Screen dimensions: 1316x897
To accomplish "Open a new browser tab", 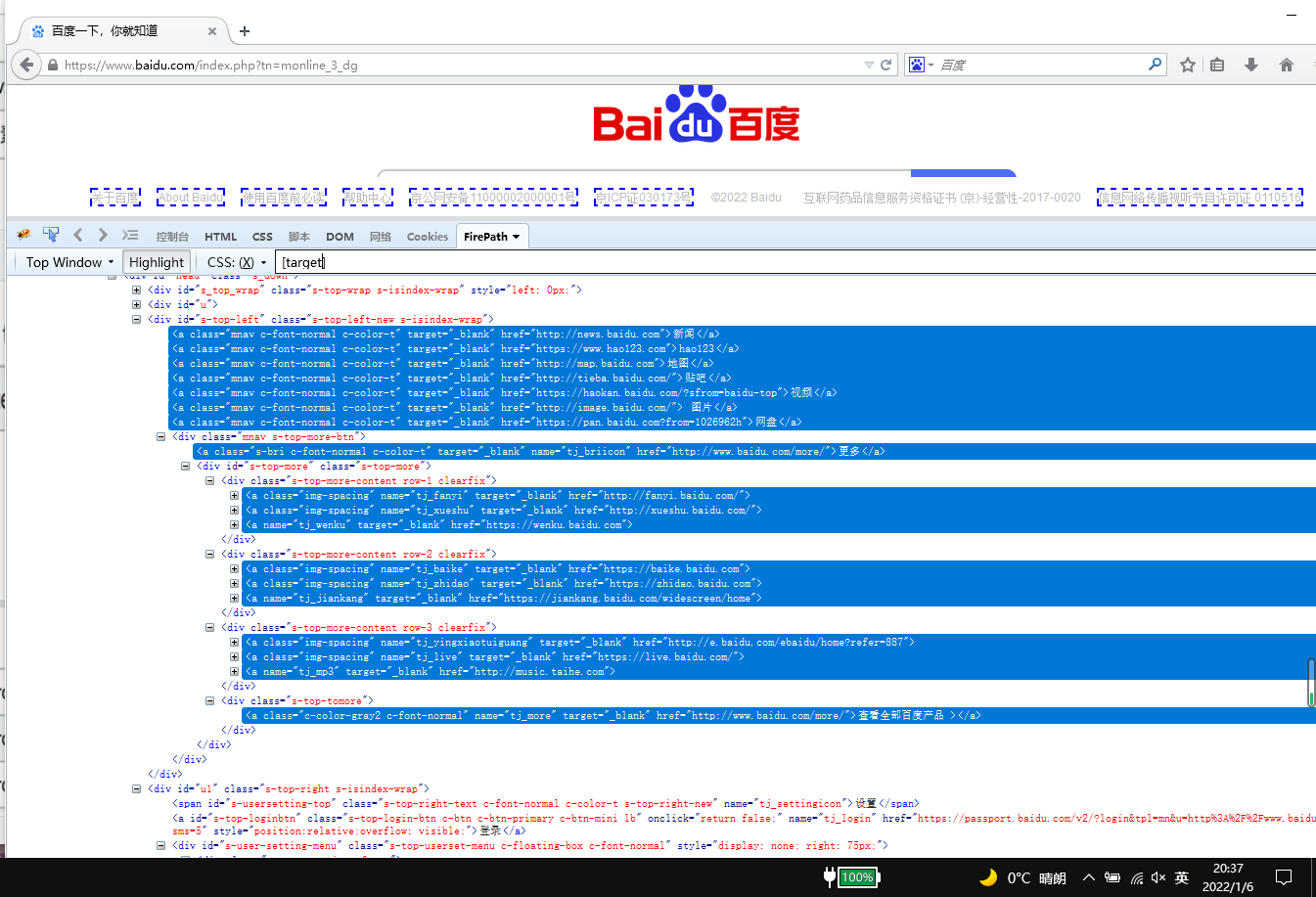I will 245,31.
